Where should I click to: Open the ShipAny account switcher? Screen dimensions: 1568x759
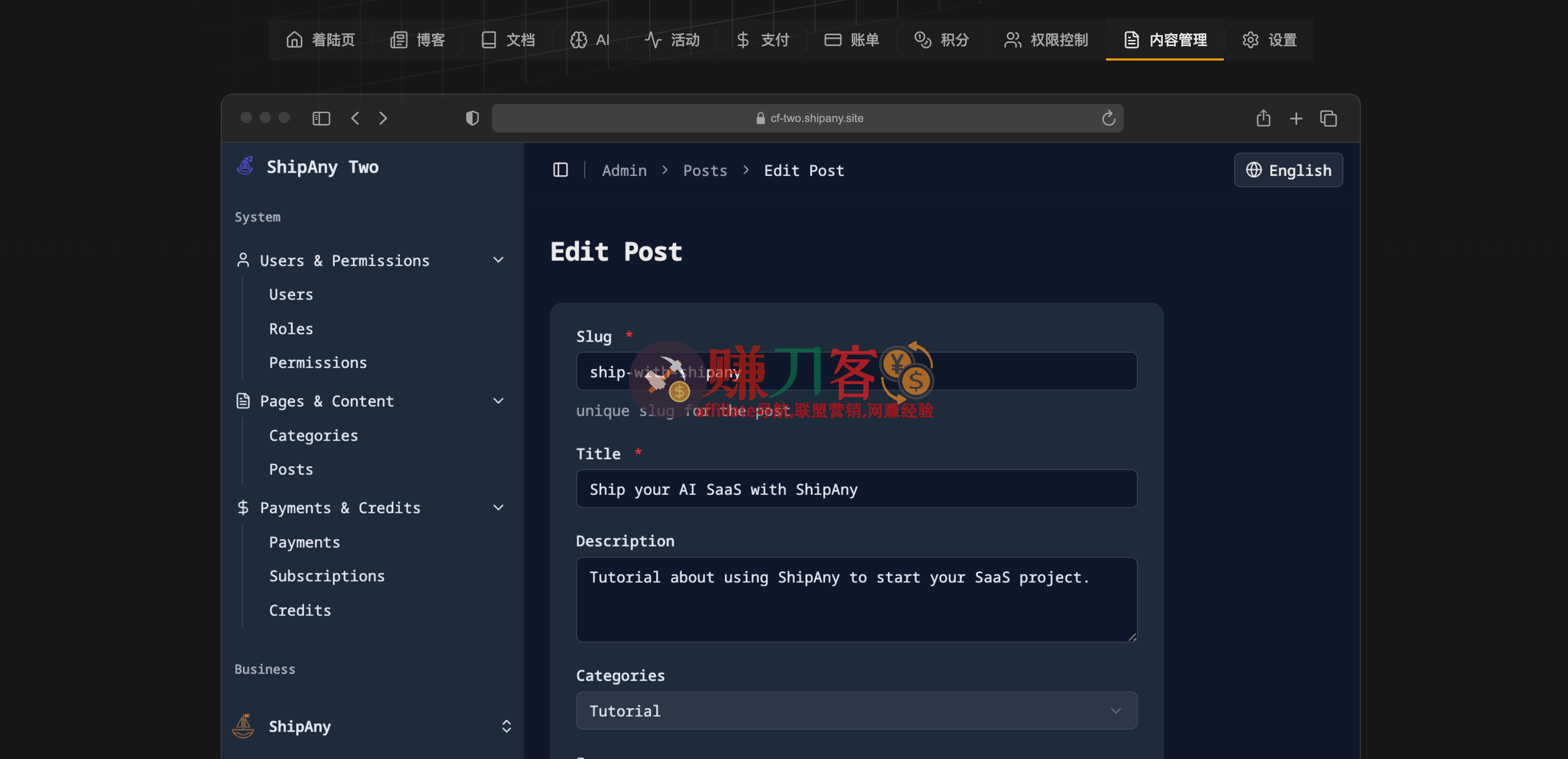(372, 726)
